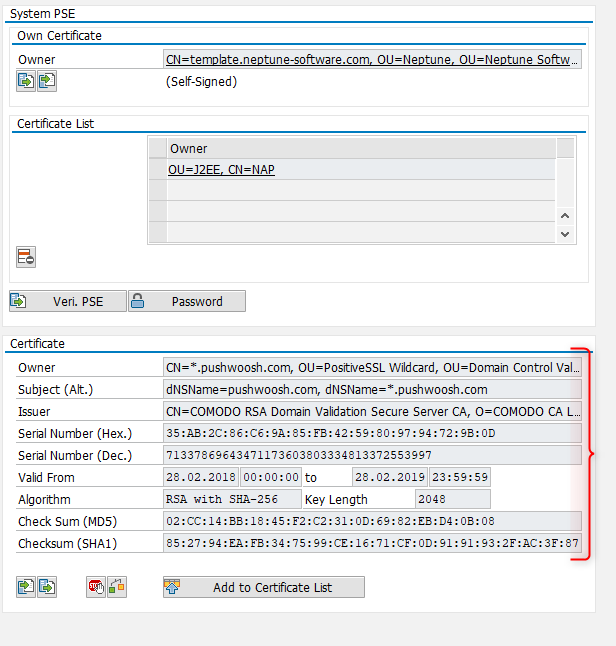Click the Checksum (SHA1) value field
The image size is (616, 646).
(x=371, y=543)
